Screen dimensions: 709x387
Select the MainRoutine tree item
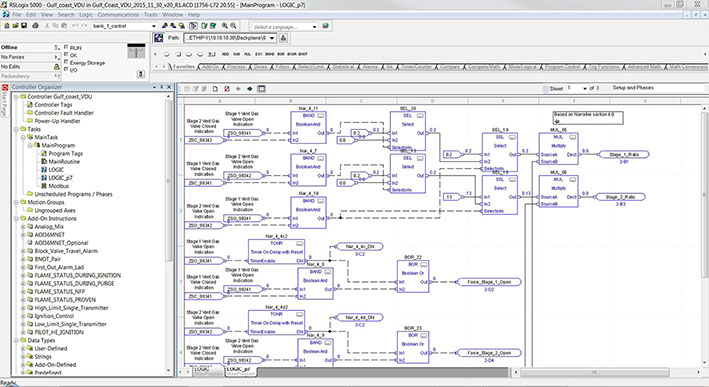pyautogui.click(x=64, y=161)
